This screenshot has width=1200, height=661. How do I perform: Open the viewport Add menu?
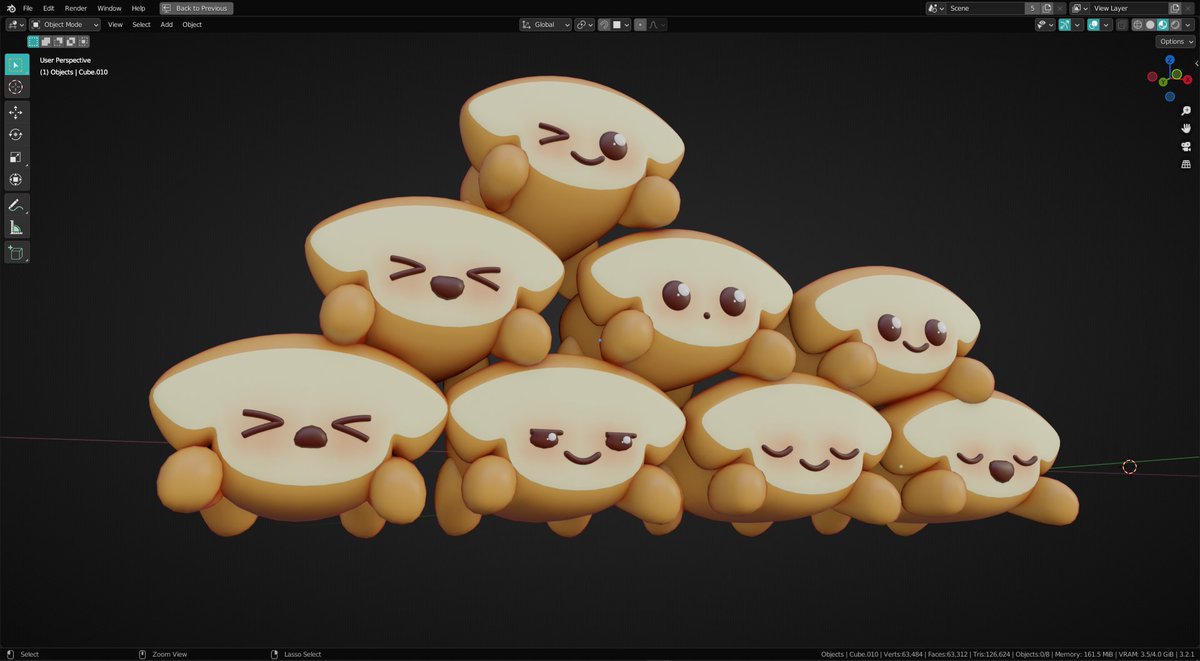tap(166, 24)
